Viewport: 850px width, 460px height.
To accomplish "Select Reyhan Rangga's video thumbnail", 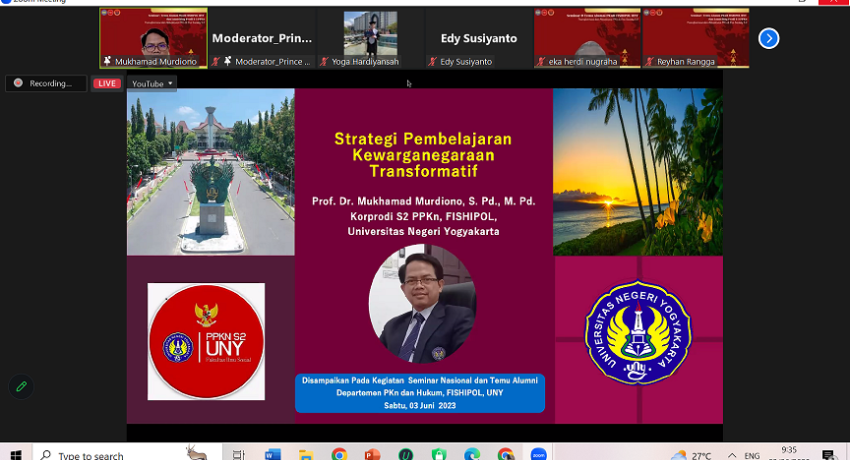I will click(x=696, y=38).
